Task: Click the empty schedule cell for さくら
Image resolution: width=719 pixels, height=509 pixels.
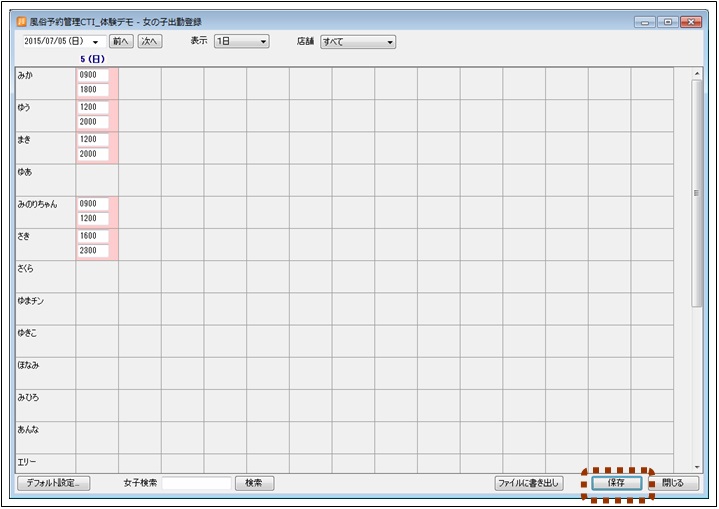Action: (97, 276)
